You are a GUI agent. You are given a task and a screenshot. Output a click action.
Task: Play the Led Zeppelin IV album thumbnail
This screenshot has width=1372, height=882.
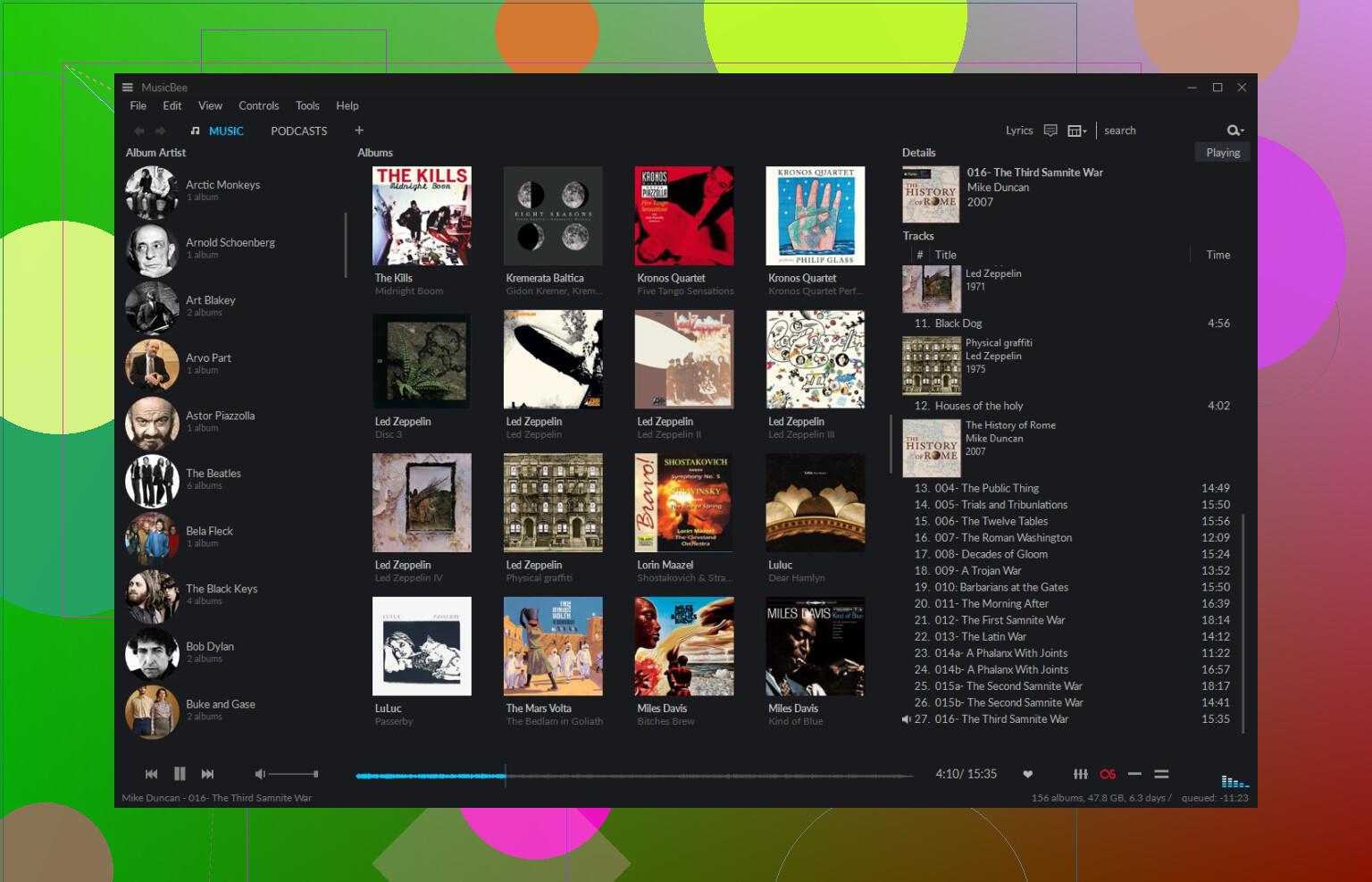click(422, 502)
